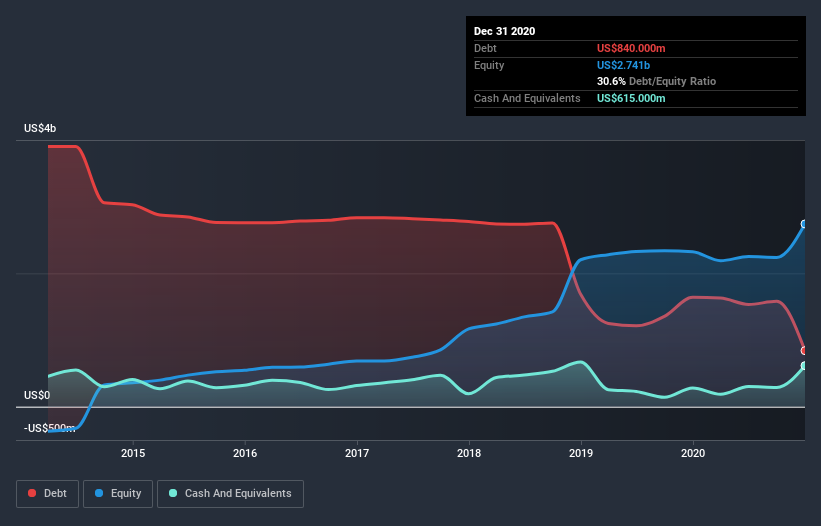This screenshot has height=526, width=821.
Task: Click the blue Equity endpoint marker
Action: (804, 224)
